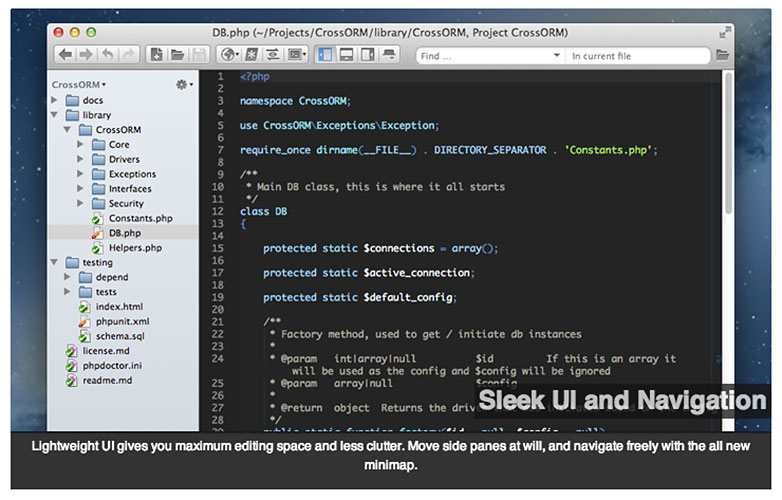Screen dimensions: 782x500
Task: Go forward with the right arrow toolbar icon
Action: (x=86, y=55)
